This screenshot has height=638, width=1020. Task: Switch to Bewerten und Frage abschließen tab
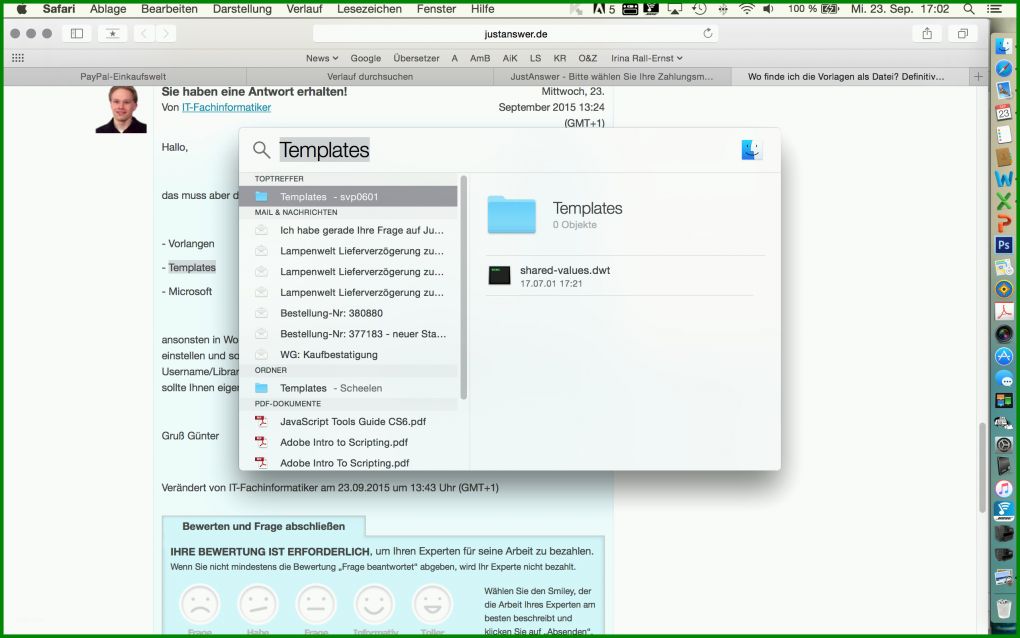click(x=263, y=526)
